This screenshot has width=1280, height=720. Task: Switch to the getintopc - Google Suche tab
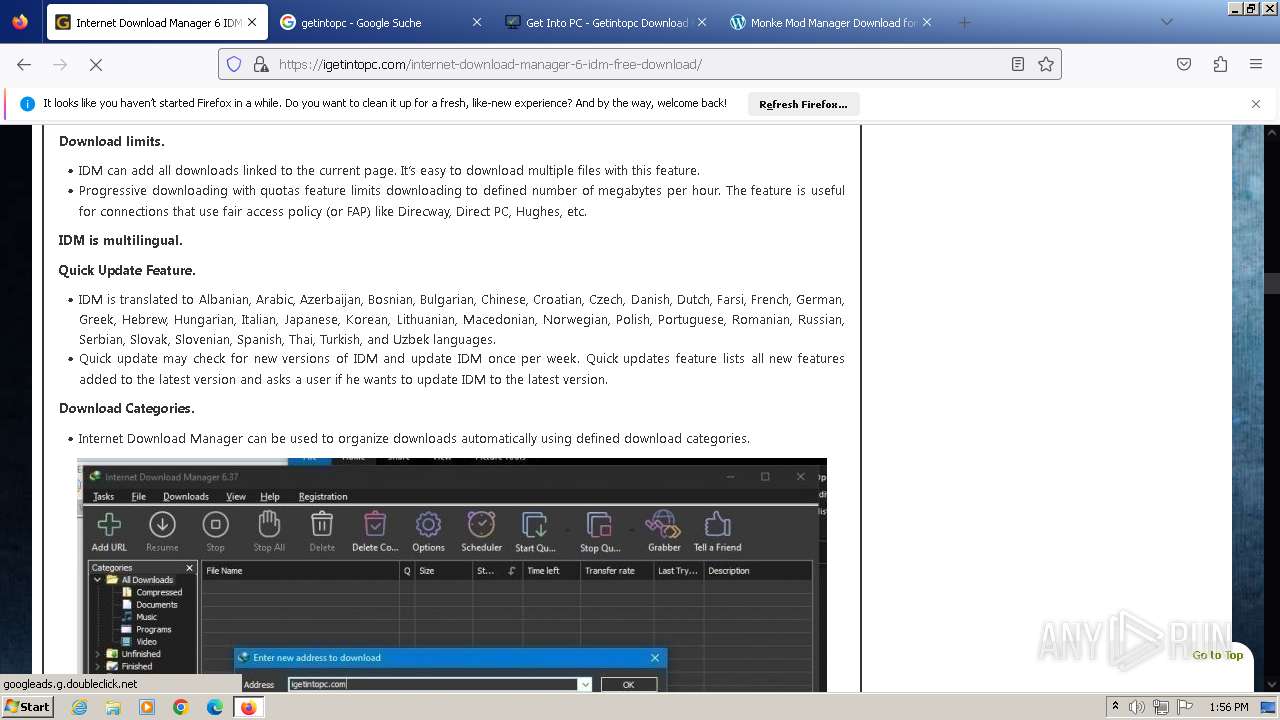381,22
